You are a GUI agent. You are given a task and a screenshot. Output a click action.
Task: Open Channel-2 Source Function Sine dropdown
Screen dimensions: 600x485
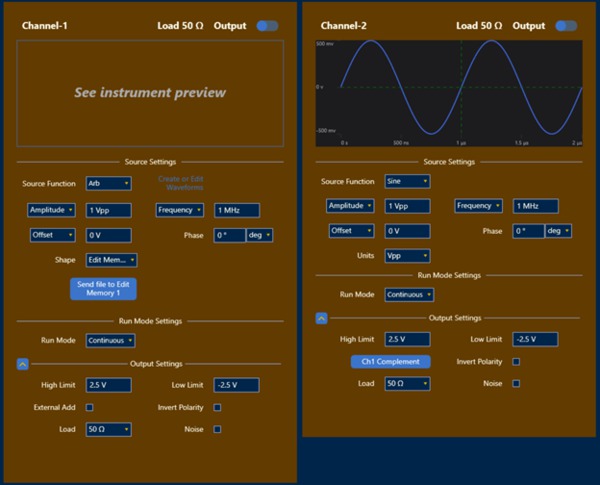coord(407,181)
